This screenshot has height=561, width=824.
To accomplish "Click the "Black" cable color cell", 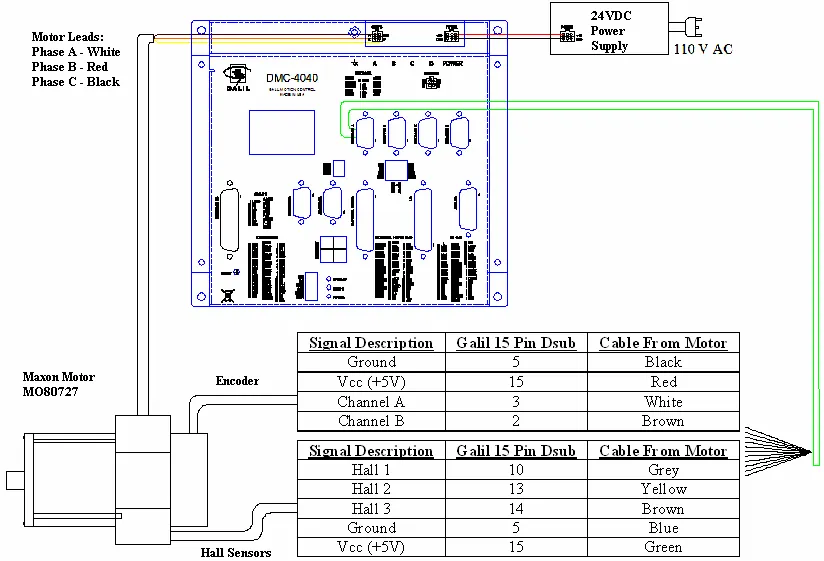I will [x=663, y=362].
